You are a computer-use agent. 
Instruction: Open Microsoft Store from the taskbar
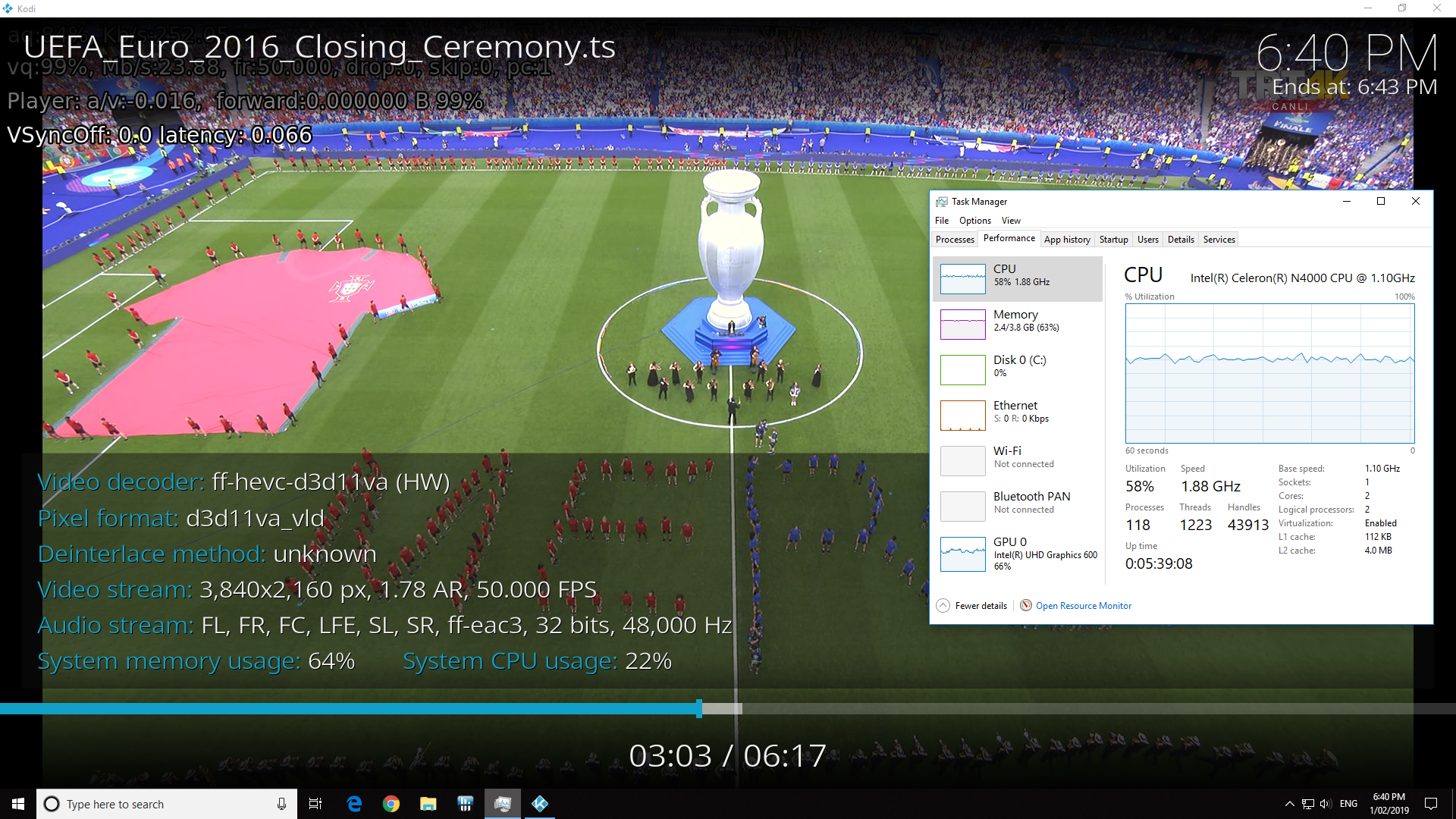click(x=466, y=804)
